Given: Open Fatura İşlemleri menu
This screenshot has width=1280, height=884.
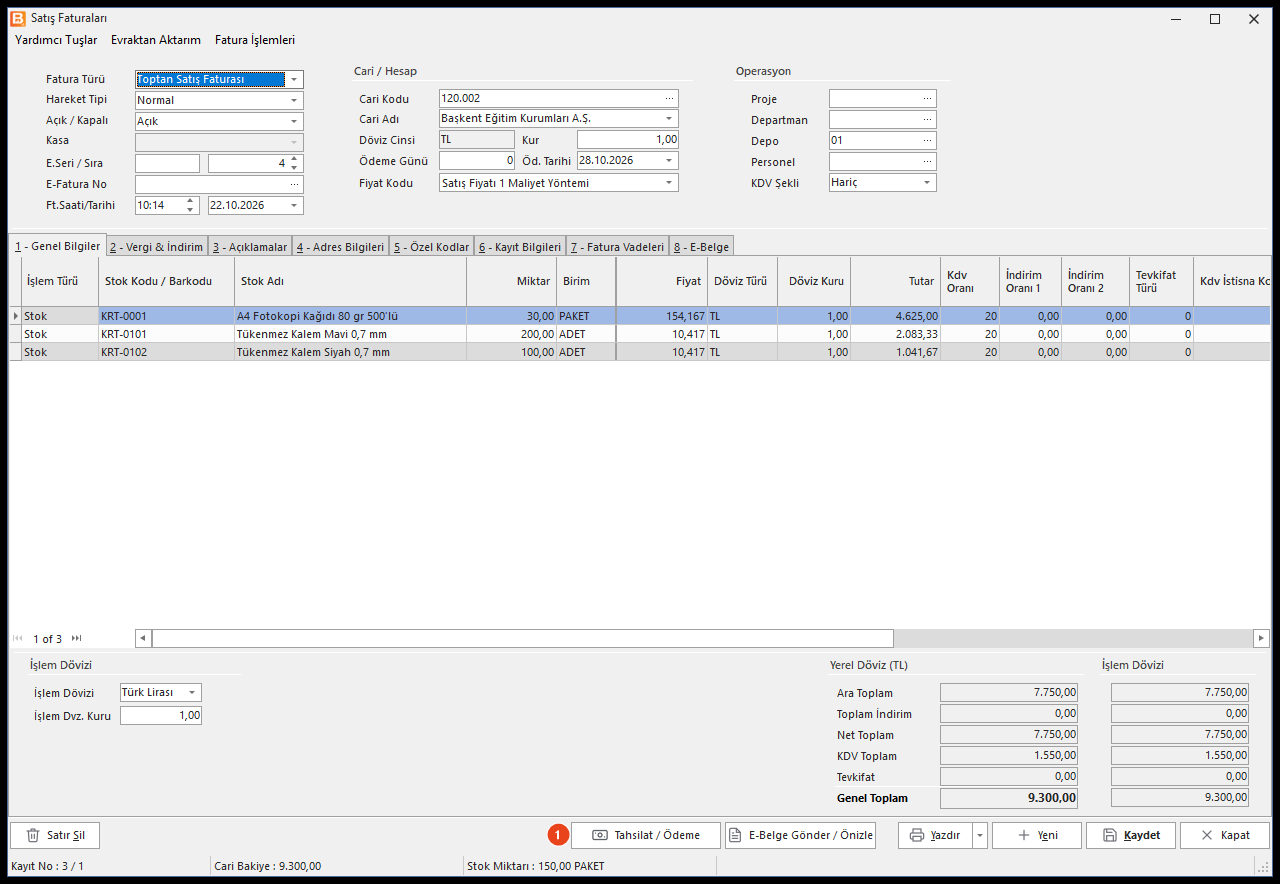Looking at the screenshot, I should pos(255,40).
